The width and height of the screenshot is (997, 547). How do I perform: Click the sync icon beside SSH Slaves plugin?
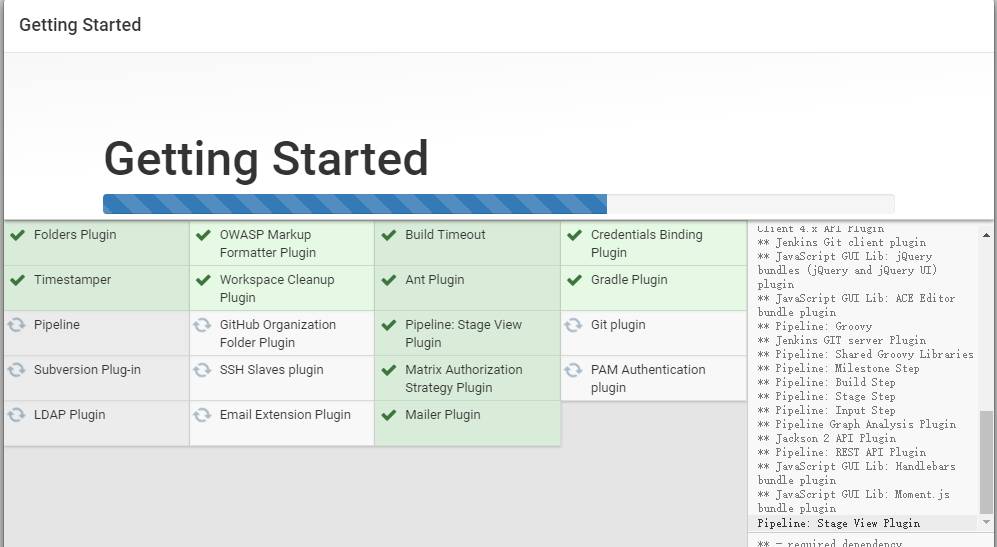tap(202, 370)
